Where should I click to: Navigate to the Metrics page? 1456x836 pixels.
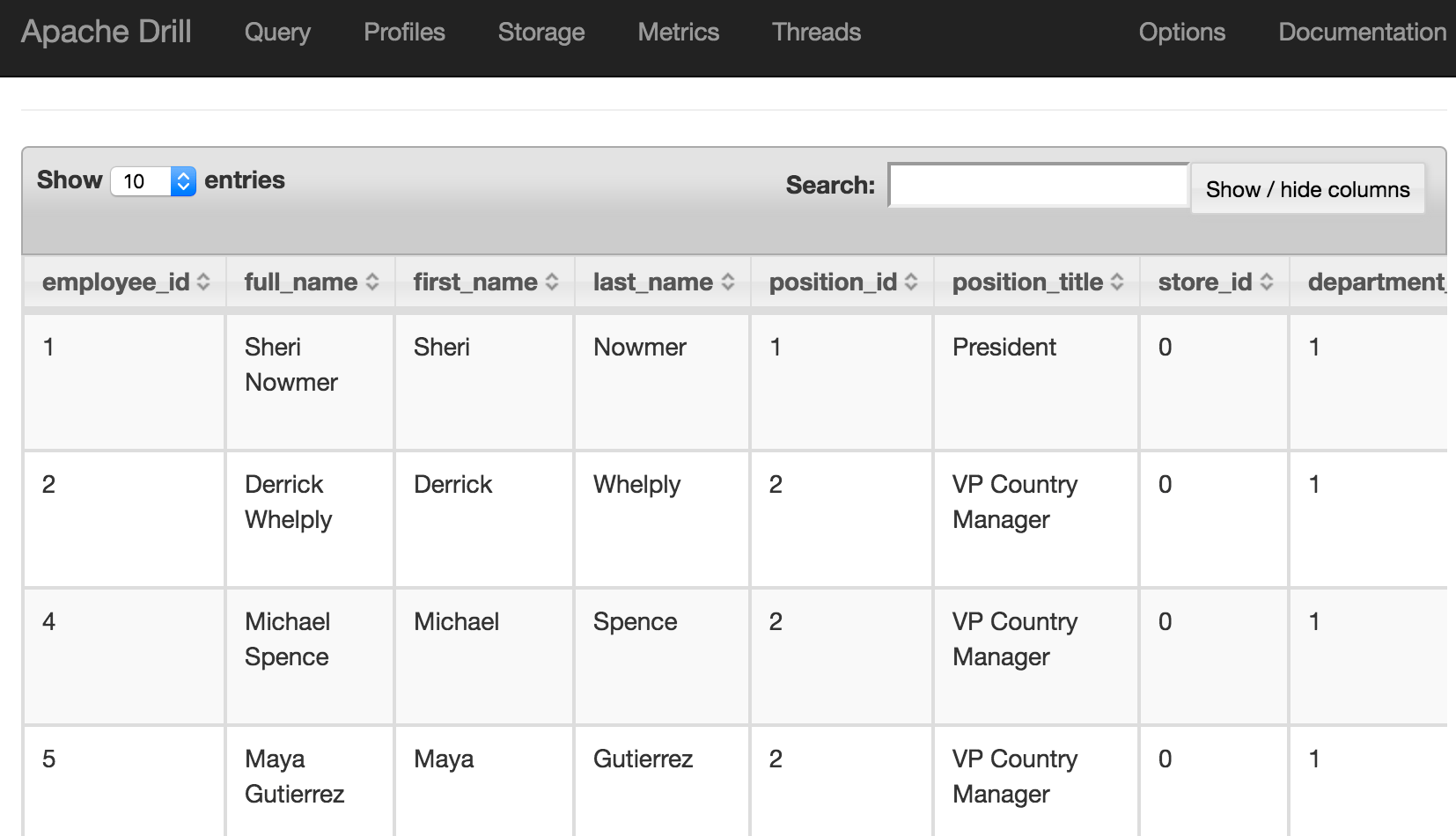[678, 33]
